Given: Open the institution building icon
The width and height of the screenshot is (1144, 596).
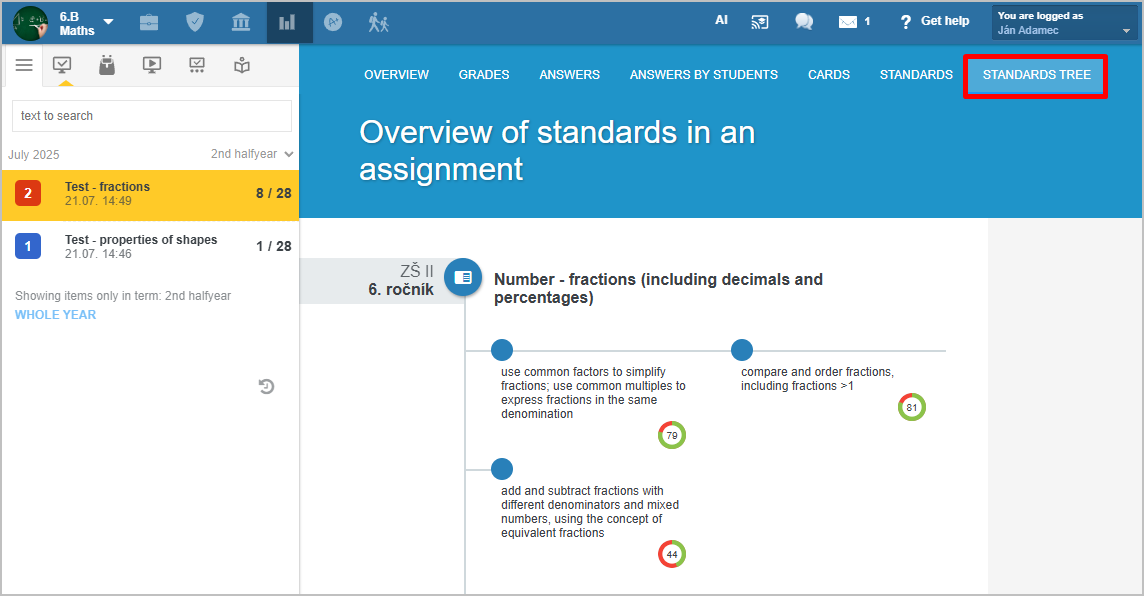Looking at the screenshot, I should pyautogui.click(x=241, y=23).
